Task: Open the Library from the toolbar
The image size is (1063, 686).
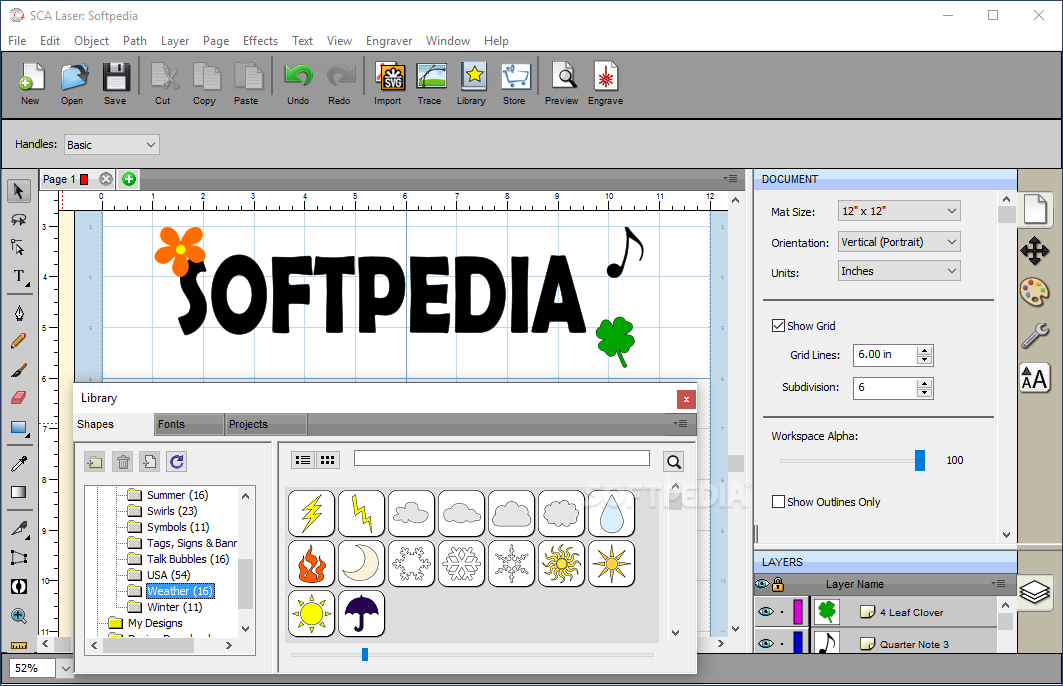Action: (472, 83)
